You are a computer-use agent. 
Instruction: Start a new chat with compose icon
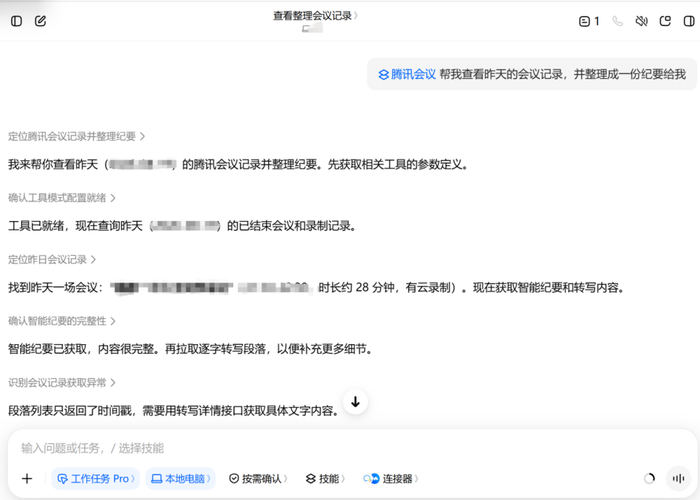pos(41,21)
